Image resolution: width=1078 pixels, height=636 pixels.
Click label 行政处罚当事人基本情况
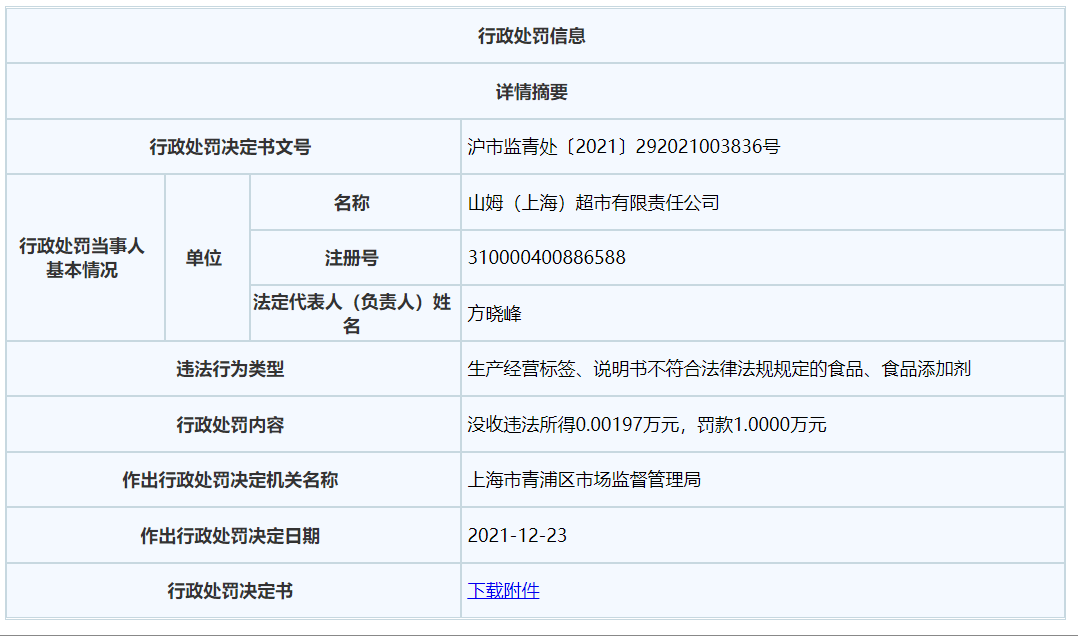(82, 258)
